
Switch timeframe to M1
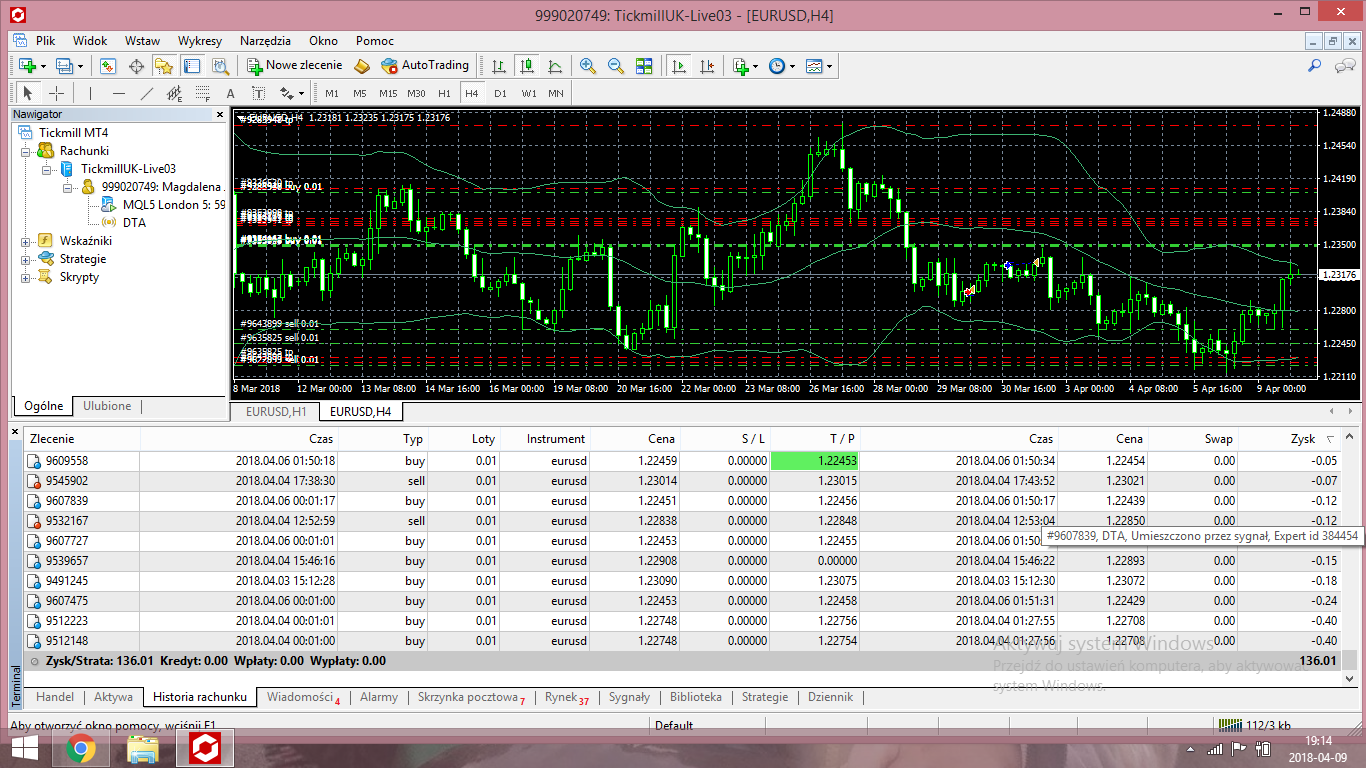332,93
